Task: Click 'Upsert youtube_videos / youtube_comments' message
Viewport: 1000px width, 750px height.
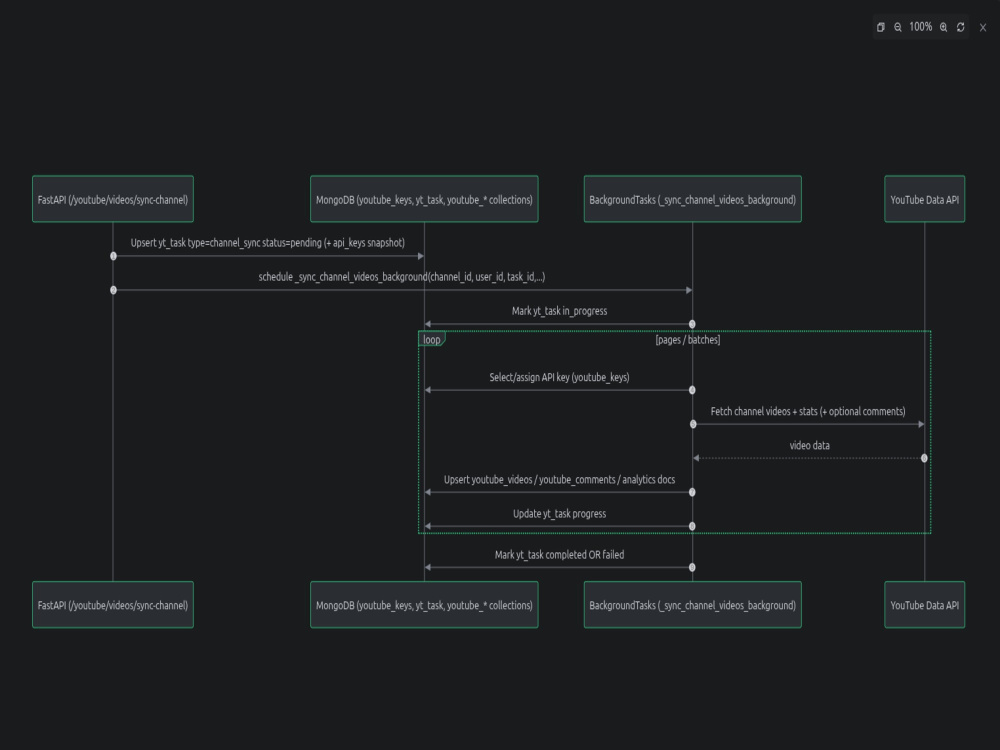Action: pyautogui.click(x=559, y=480)
